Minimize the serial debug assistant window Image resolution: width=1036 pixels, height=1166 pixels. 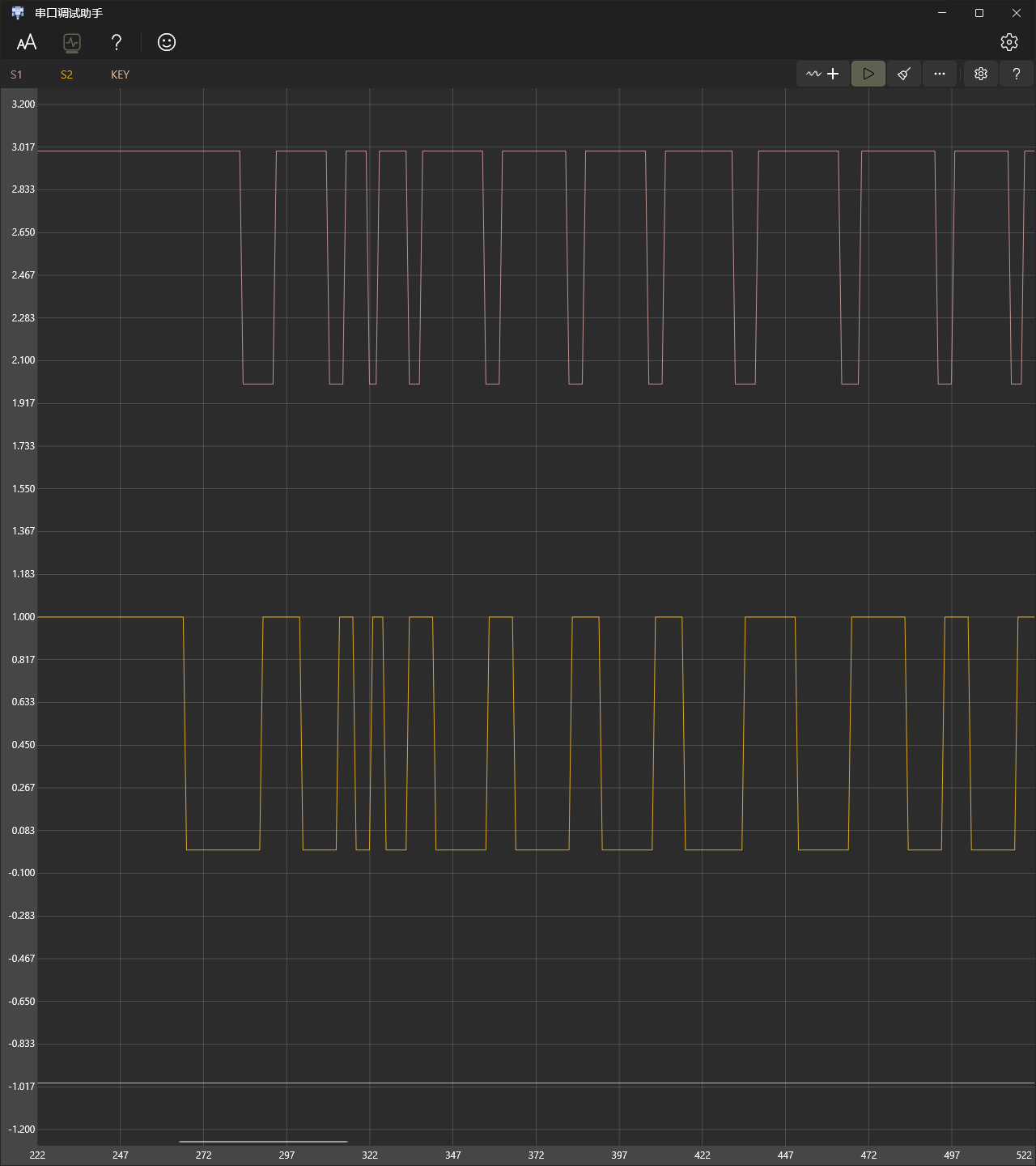click(x=942, y=13)
